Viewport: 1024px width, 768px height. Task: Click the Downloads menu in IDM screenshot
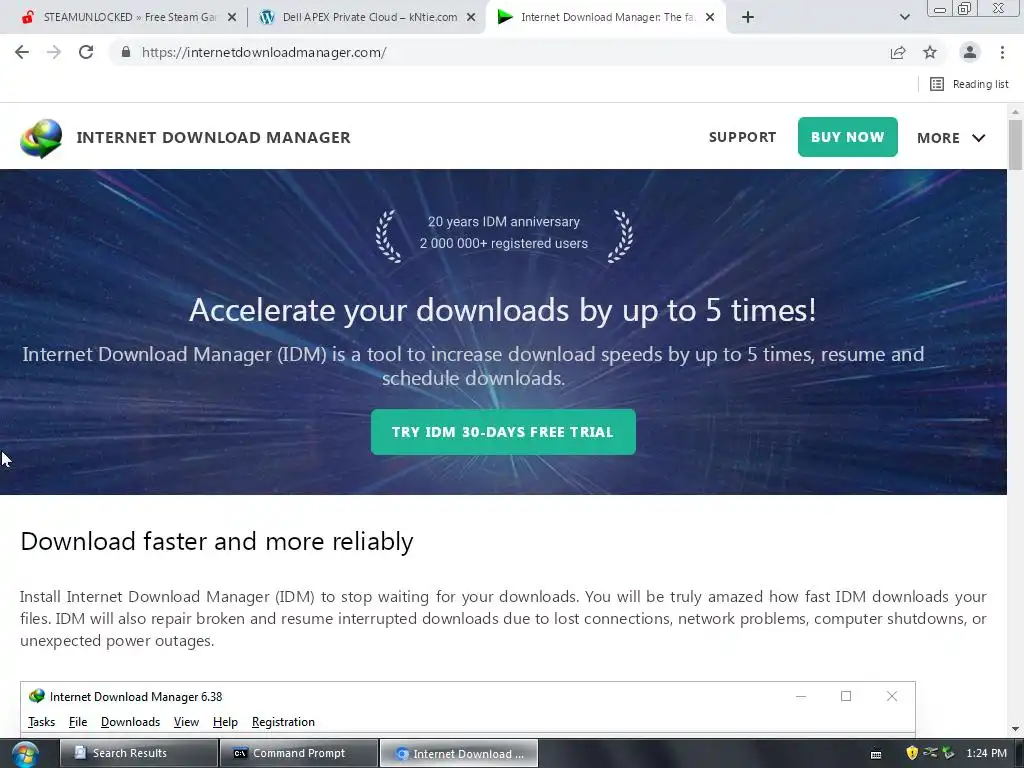click(130, 722)
